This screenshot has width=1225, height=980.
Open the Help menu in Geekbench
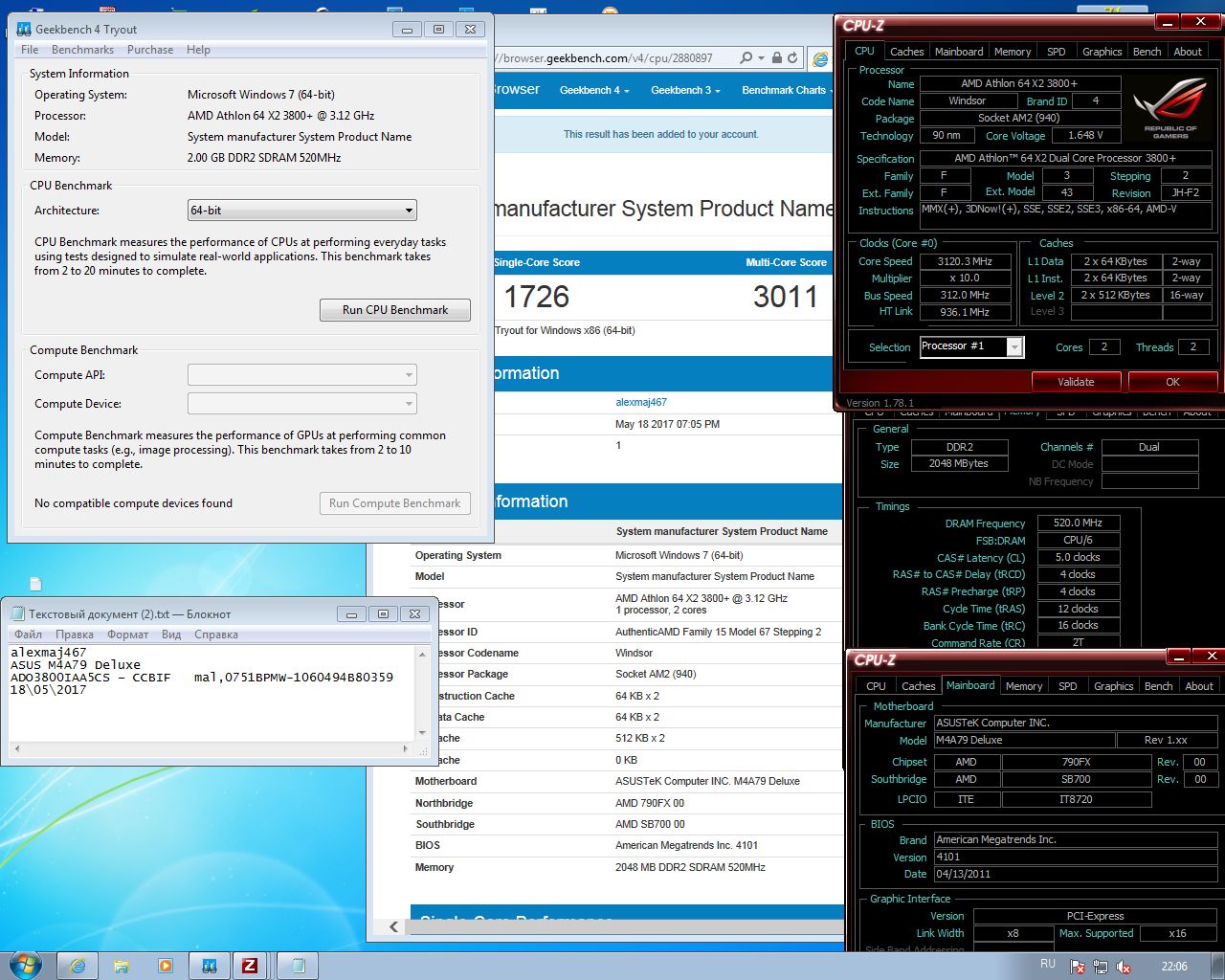pyautogui.click(x=198, y=50)
